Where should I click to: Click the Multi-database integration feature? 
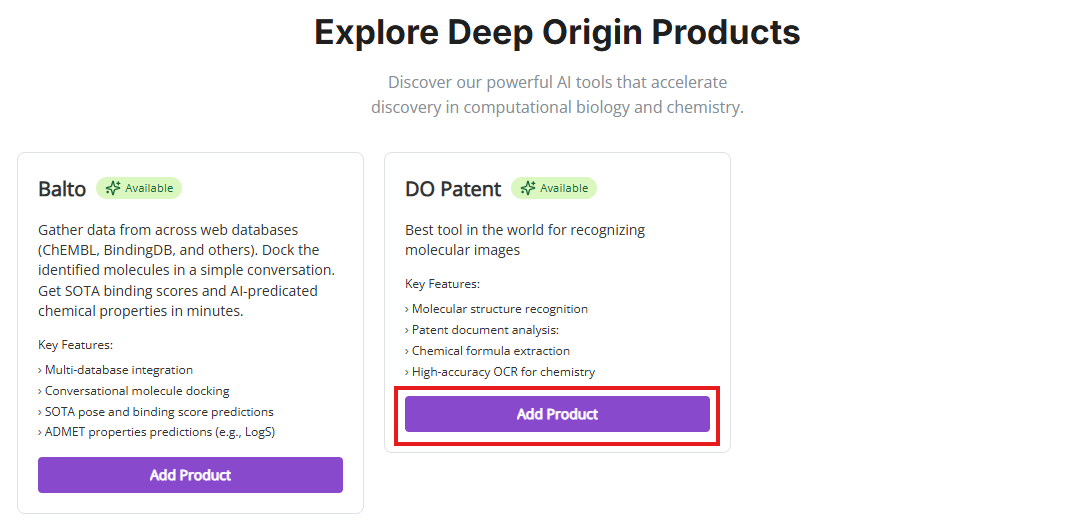click(x=118, y=370)
